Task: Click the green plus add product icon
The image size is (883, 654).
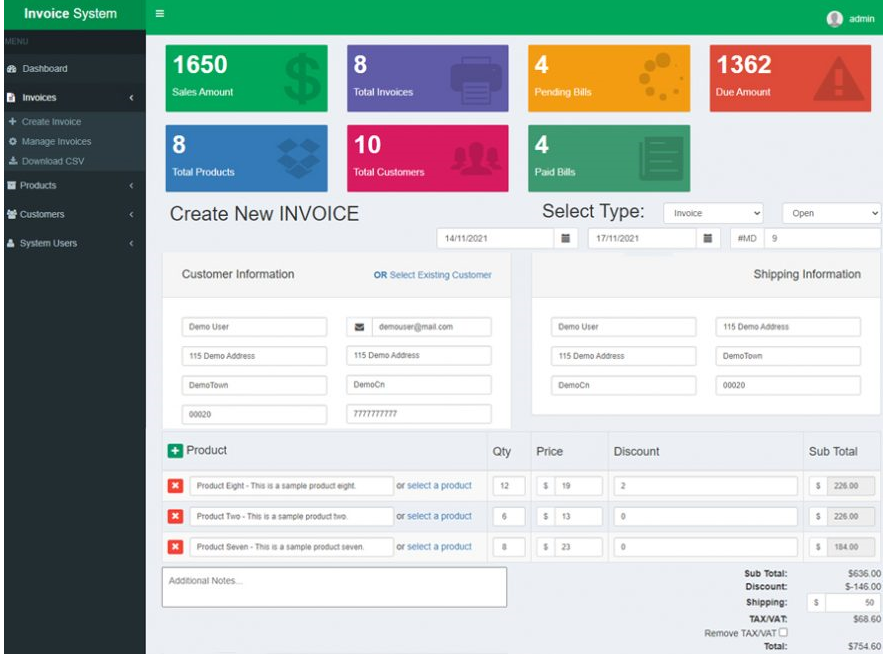Action: tap(174, 451)
